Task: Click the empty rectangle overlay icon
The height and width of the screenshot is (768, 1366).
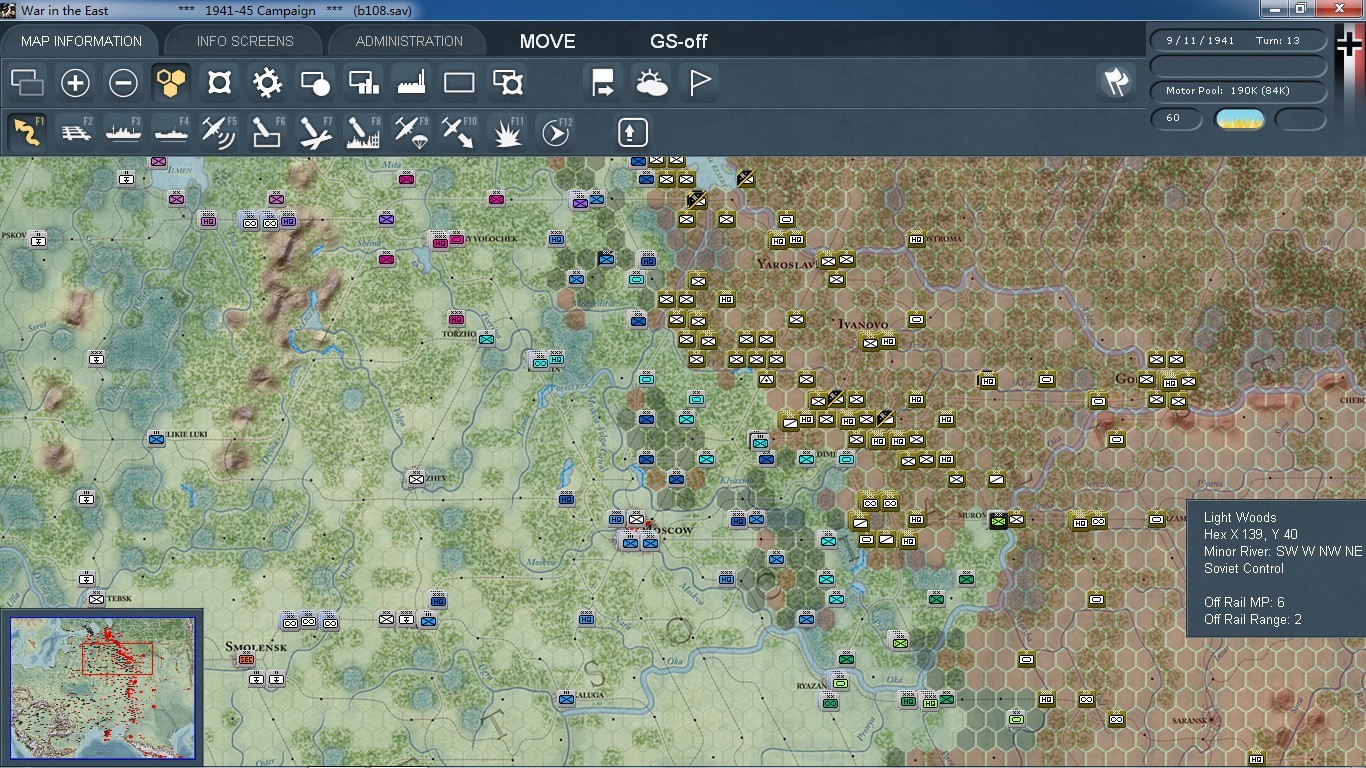Action: (459, 82)
